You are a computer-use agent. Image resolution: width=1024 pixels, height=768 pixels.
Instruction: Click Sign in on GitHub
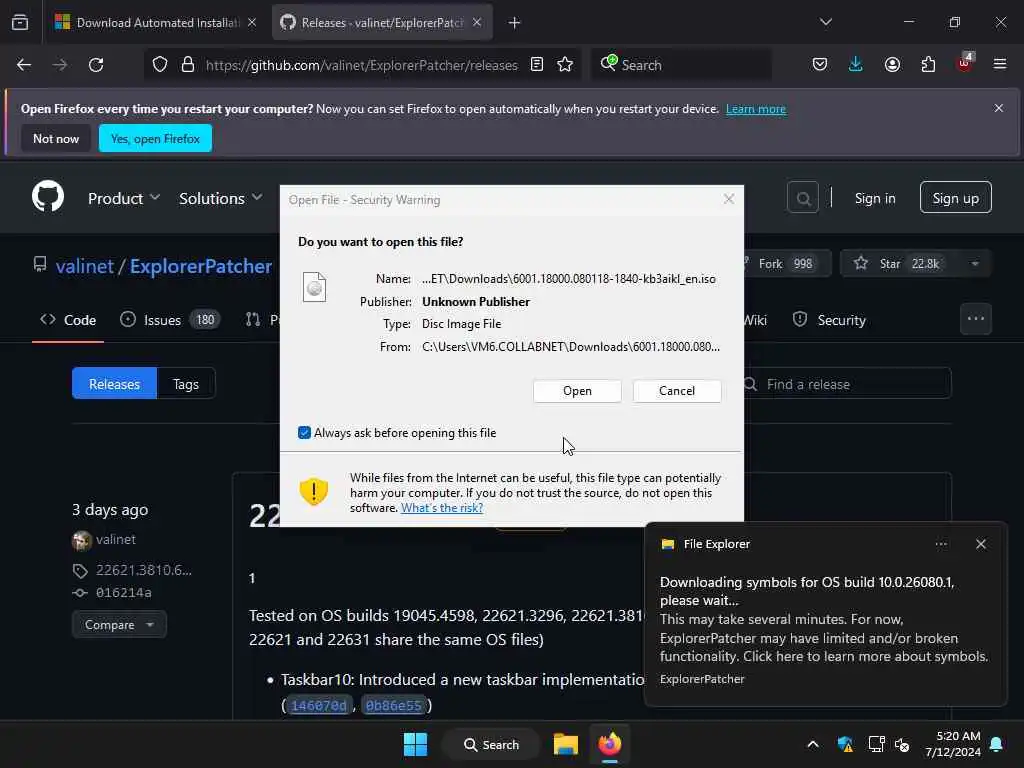click(875, 198)
